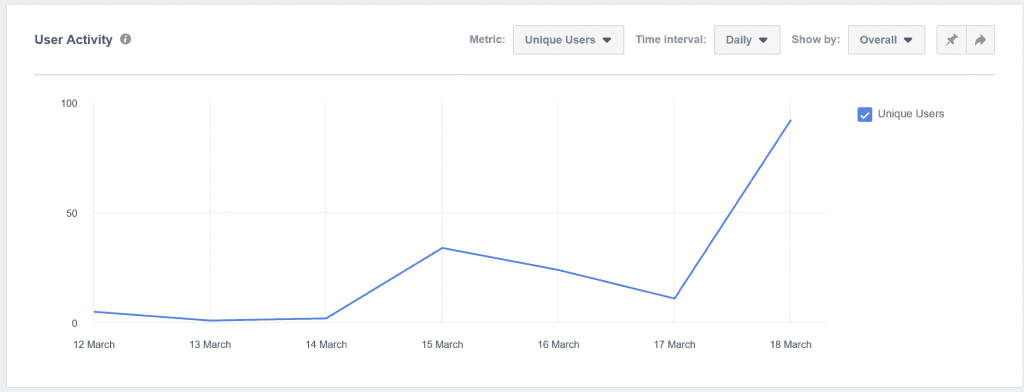Viewport: 1024px width, 392px height.
Task: Click the 15 March axis label
Action: (442, 344)
